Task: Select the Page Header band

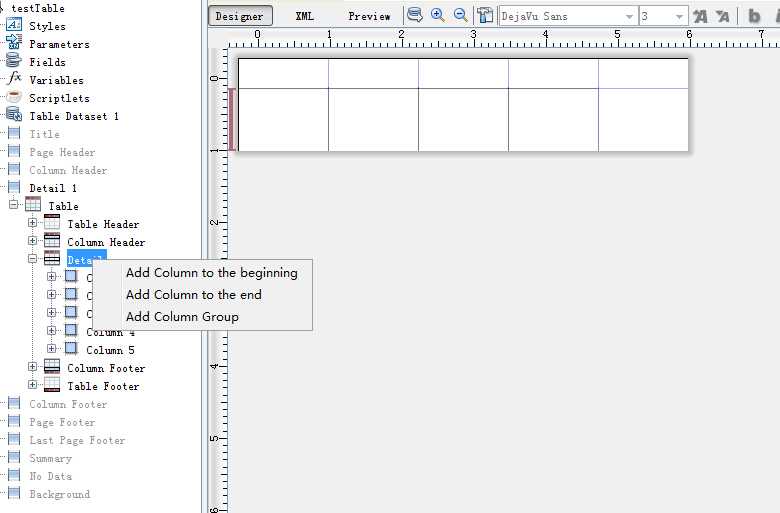Action: [62, 152]
